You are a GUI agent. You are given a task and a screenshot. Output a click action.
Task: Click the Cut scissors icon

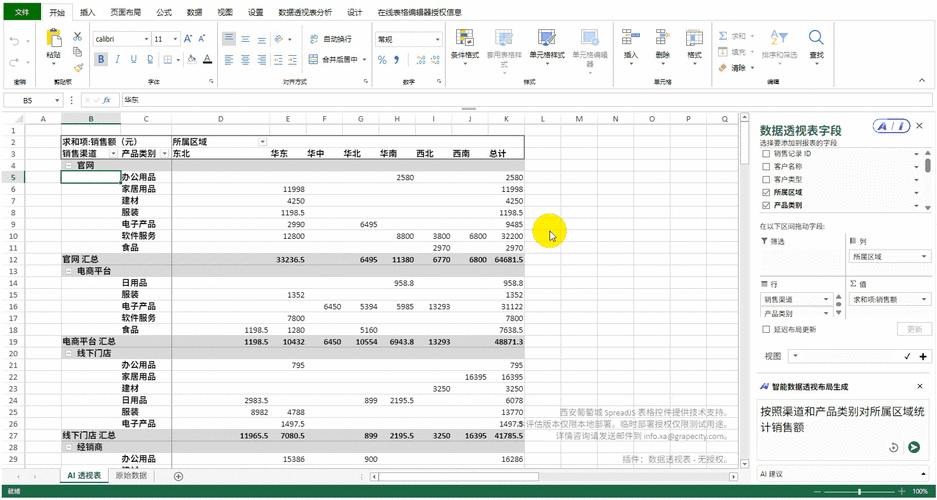pyautogui.click(x=77, y=37)
